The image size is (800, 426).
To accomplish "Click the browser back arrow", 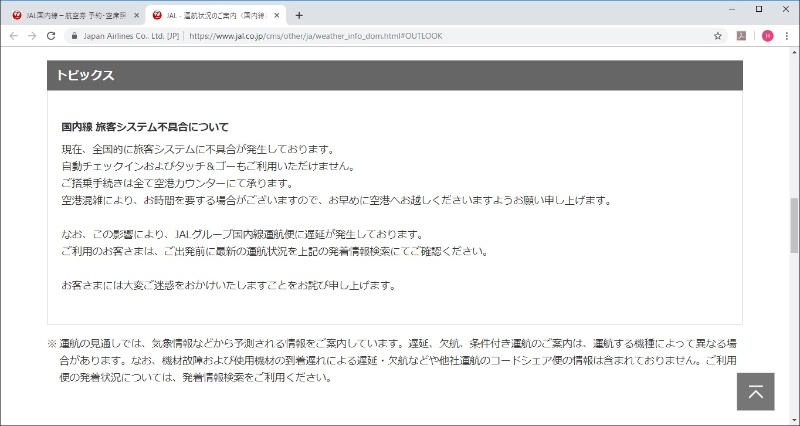I will click(x=13, y=35).
